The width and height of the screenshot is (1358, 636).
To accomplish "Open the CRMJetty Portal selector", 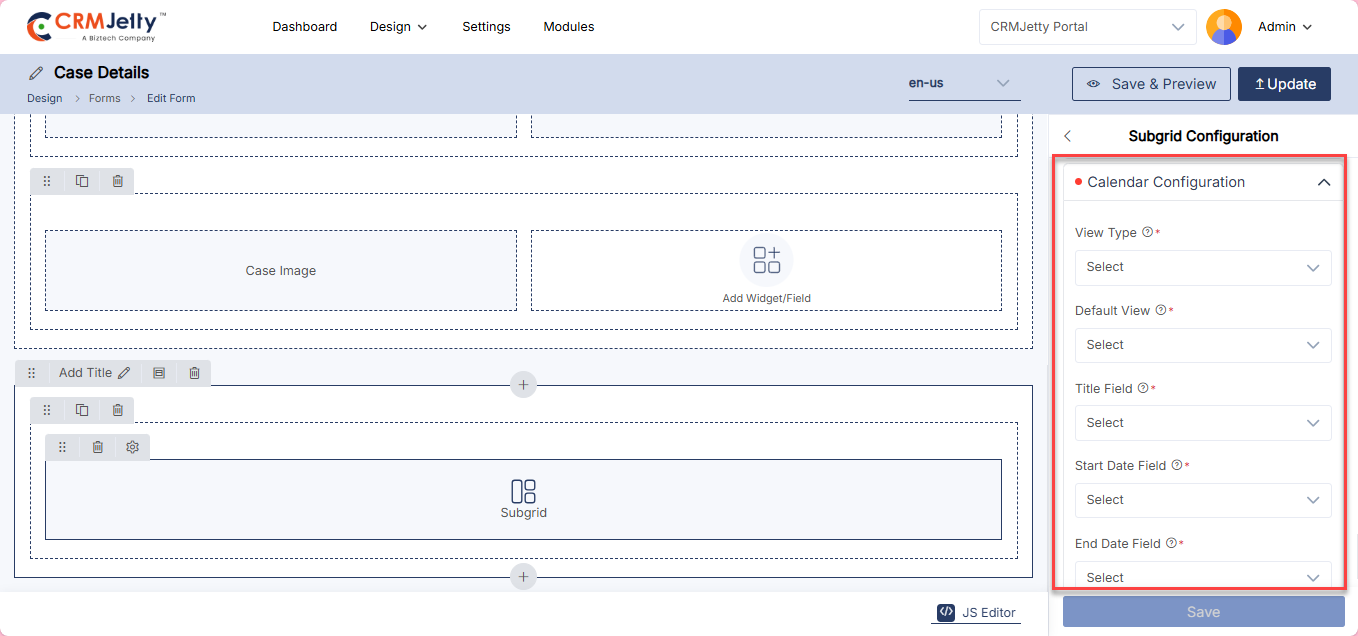I will [1087, 27].
